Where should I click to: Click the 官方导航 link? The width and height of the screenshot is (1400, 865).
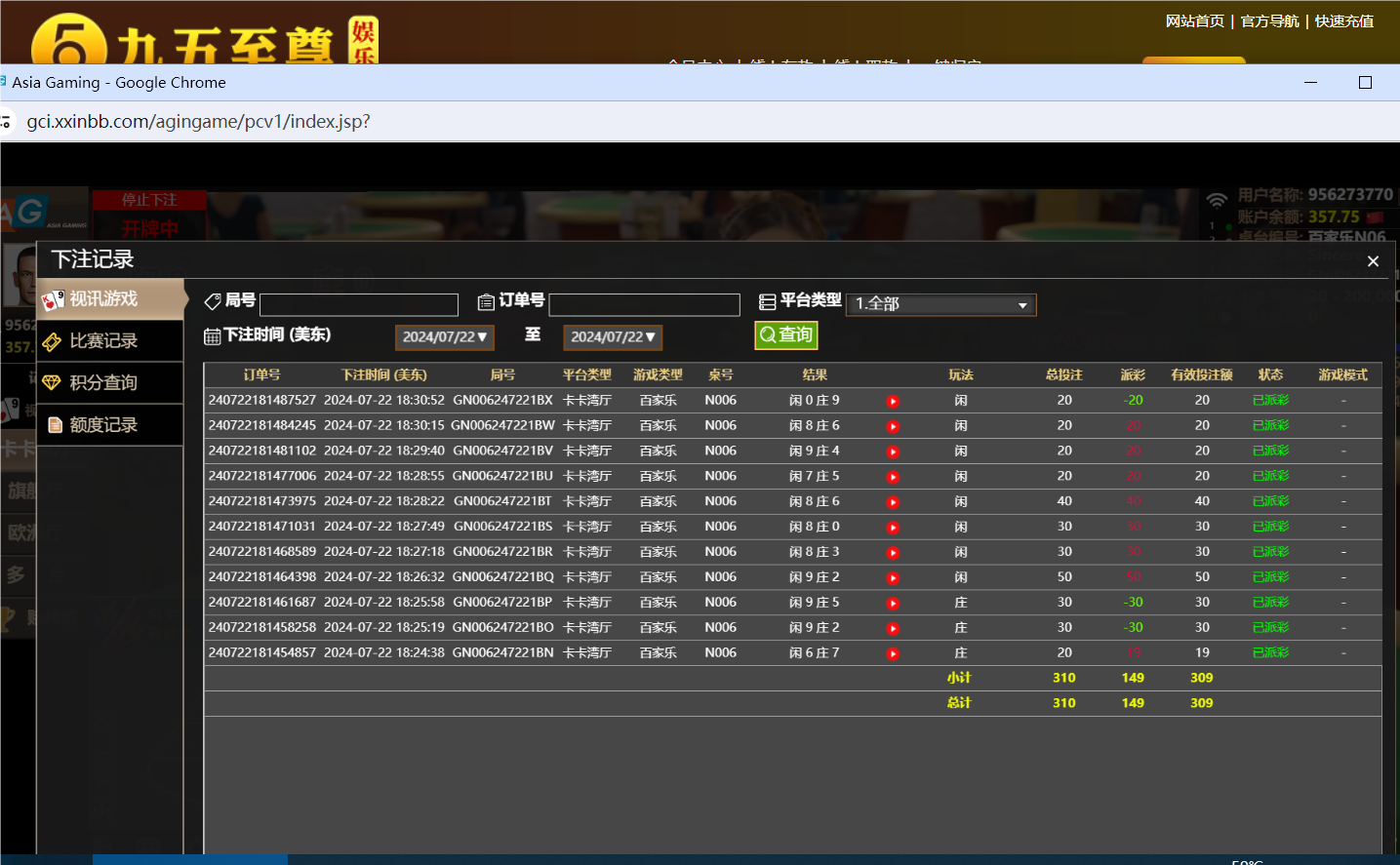point(1269,20)
